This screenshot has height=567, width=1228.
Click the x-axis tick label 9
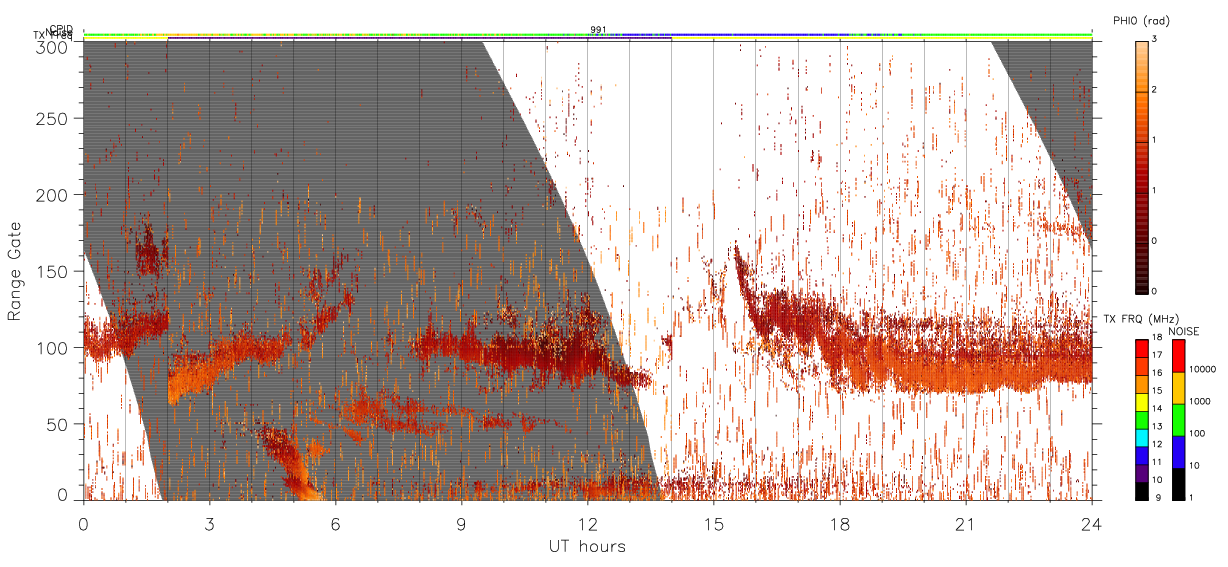[x=461, y=524]
